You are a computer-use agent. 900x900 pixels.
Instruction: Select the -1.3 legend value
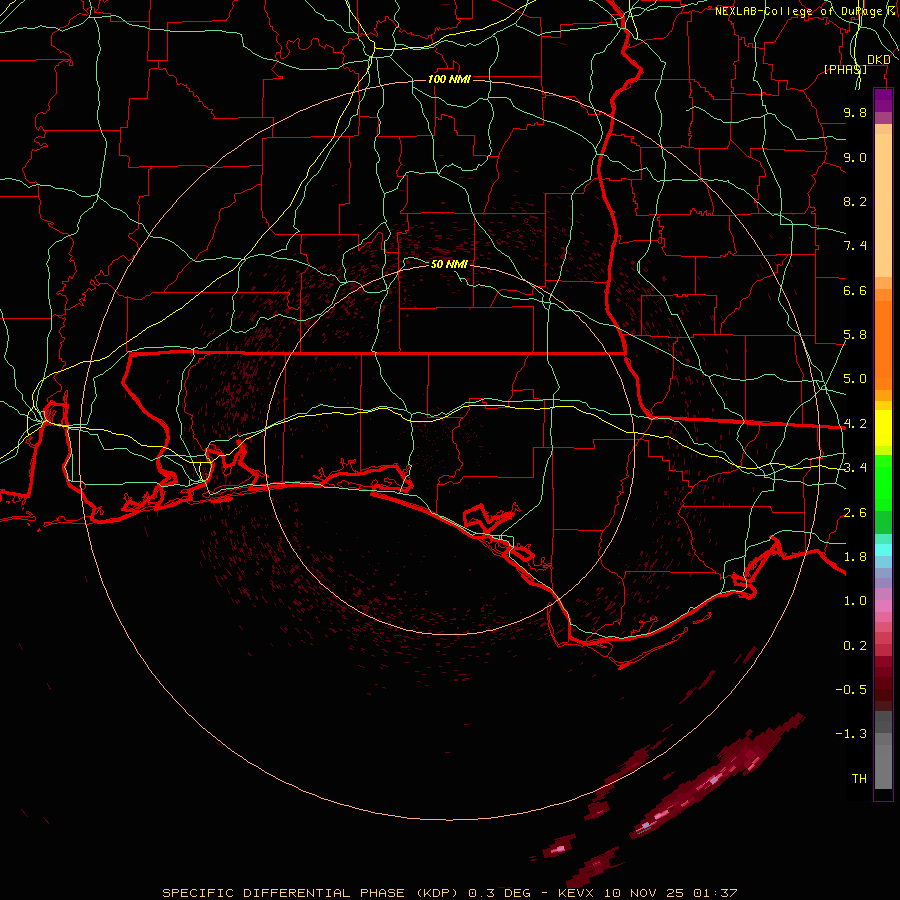(851, 734)
